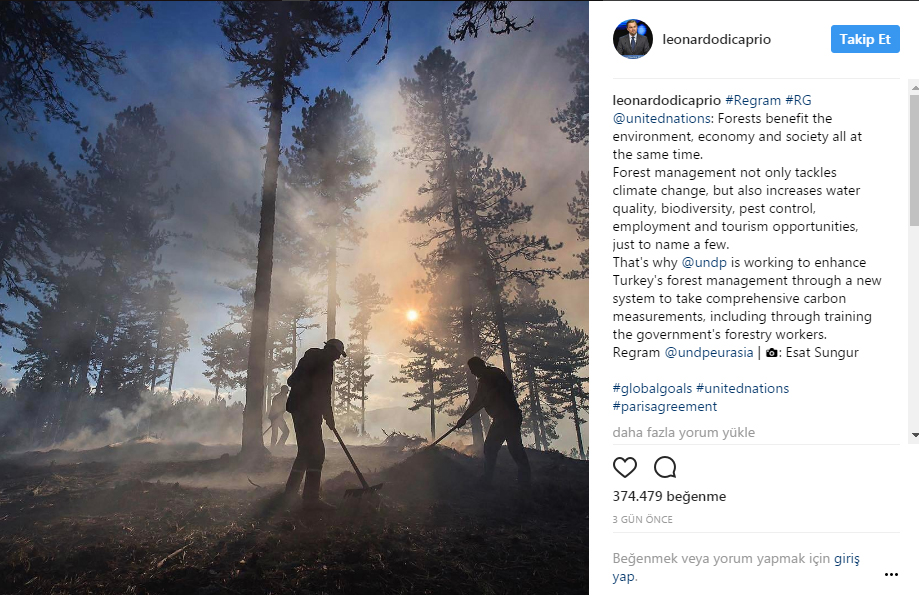Viewport: 919px width, 595px height.
Task: Open the #Regram hashtag
Action: point(753,100)
